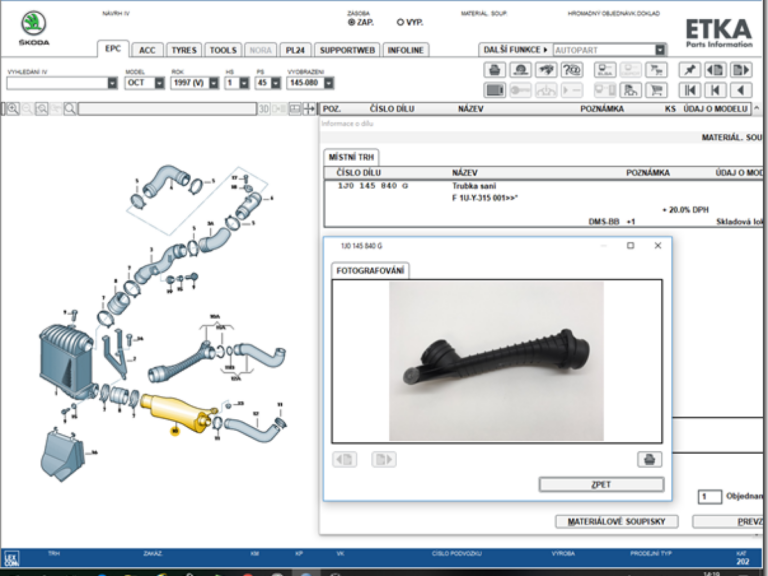Click the pin icon in toolbar
Viewport: 768px width, 576px height.
coord(689,70)
